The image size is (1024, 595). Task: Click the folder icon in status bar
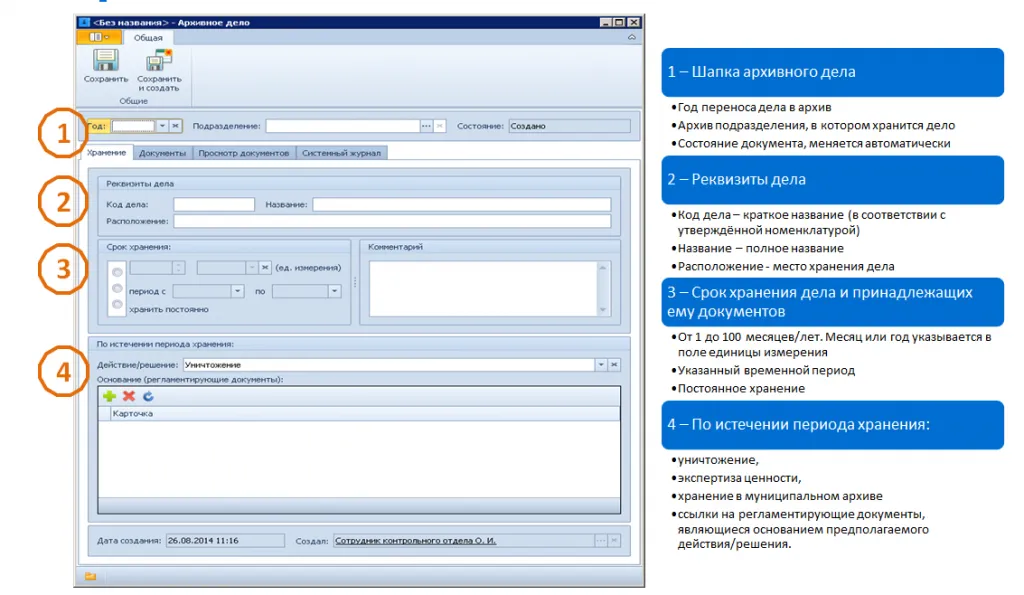[90, 576]
